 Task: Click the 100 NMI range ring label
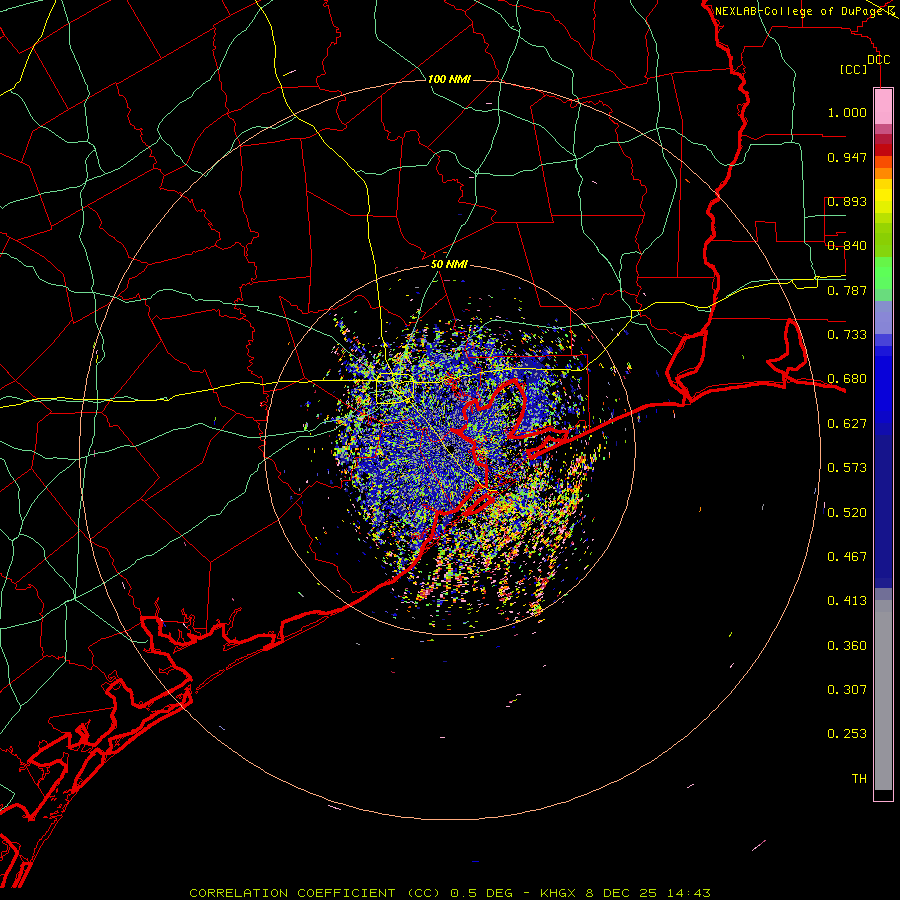(449, 79)
